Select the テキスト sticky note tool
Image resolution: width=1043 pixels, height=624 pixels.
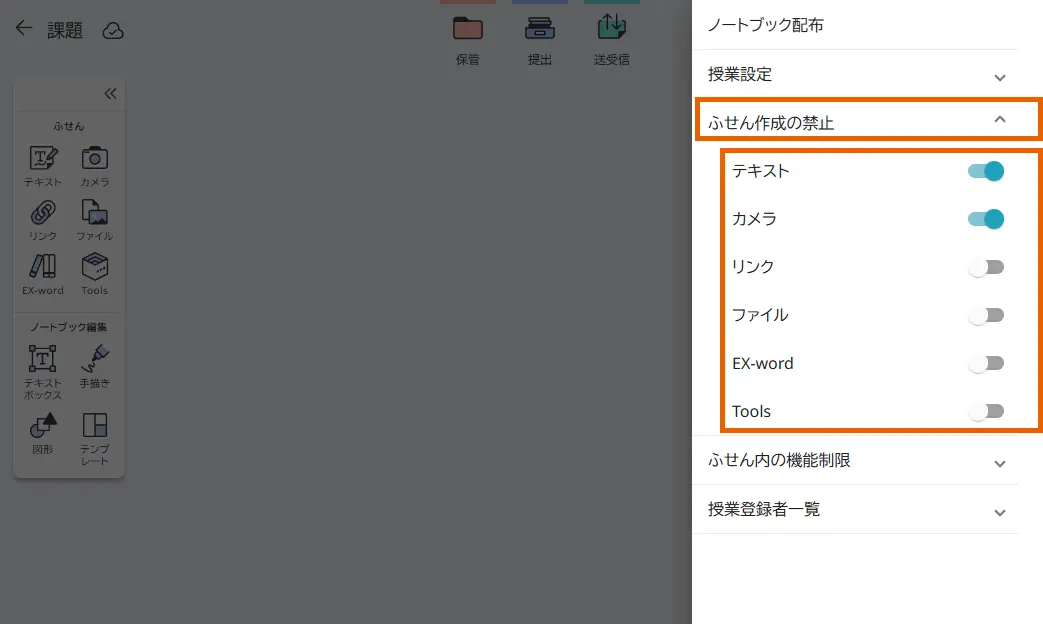tap(42, 163)
